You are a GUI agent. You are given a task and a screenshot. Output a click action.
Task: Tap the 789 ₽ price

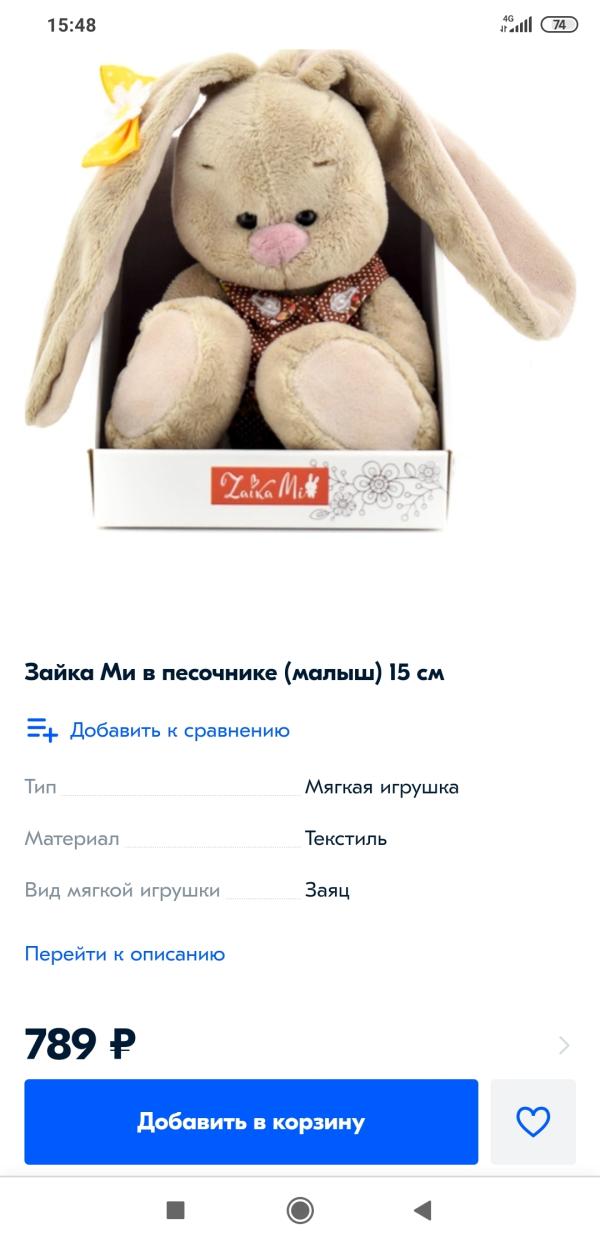point(80,1045)
